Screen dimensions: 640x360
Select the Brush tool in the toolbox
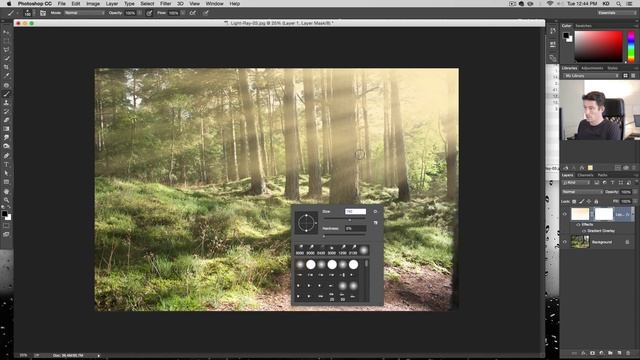[6, 94]
